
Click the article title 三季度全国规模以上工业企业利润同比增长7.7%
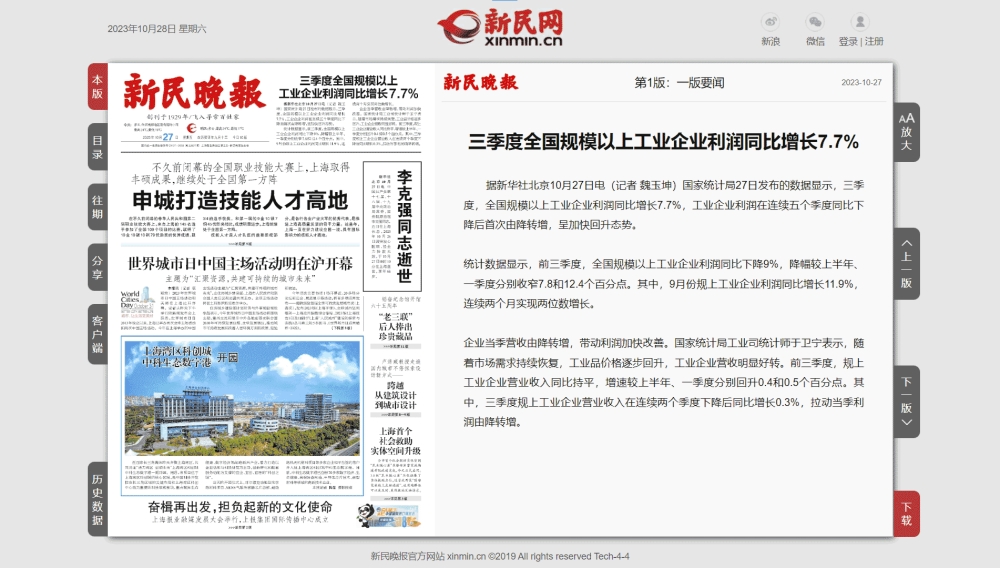(x=663, y=142)
